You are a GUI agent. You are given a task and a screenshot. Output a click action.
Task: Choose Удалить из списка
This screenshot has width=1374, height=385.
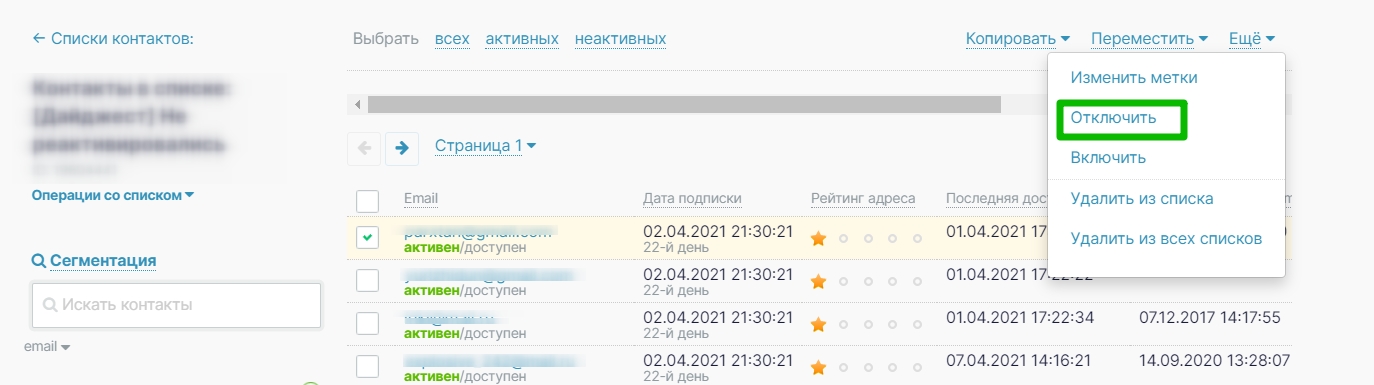tap(1142, 199)
